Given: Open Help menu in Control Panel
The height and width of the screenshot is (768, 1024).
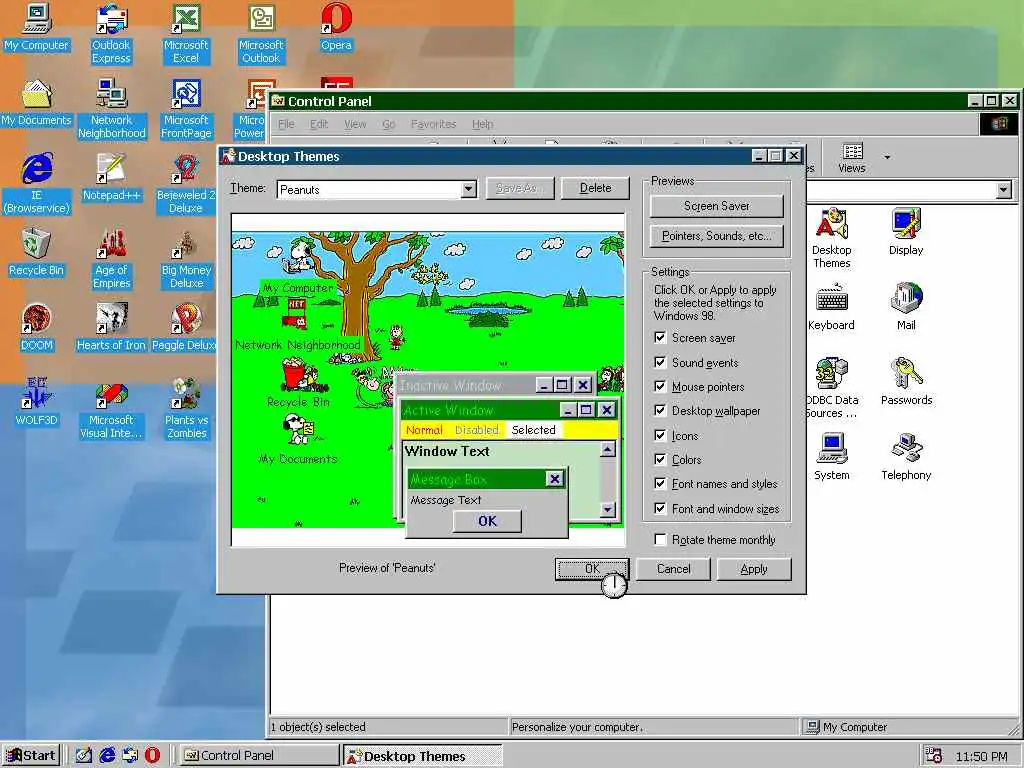Looking at the screenshot, I should coord(483,124).
